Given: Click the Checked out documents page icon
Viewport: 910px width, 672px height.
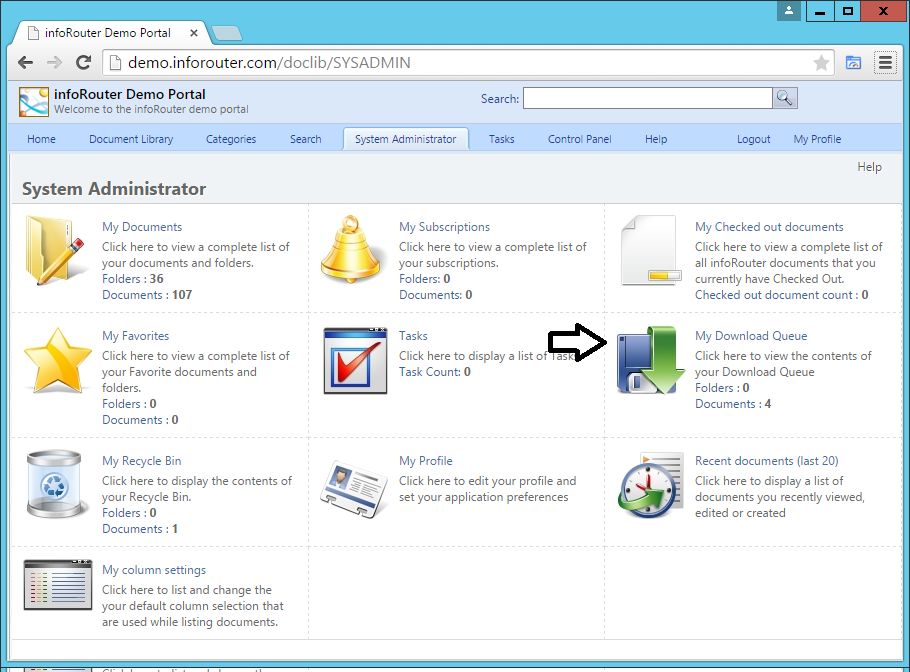Looking at the screenshot, I should 650,250.
